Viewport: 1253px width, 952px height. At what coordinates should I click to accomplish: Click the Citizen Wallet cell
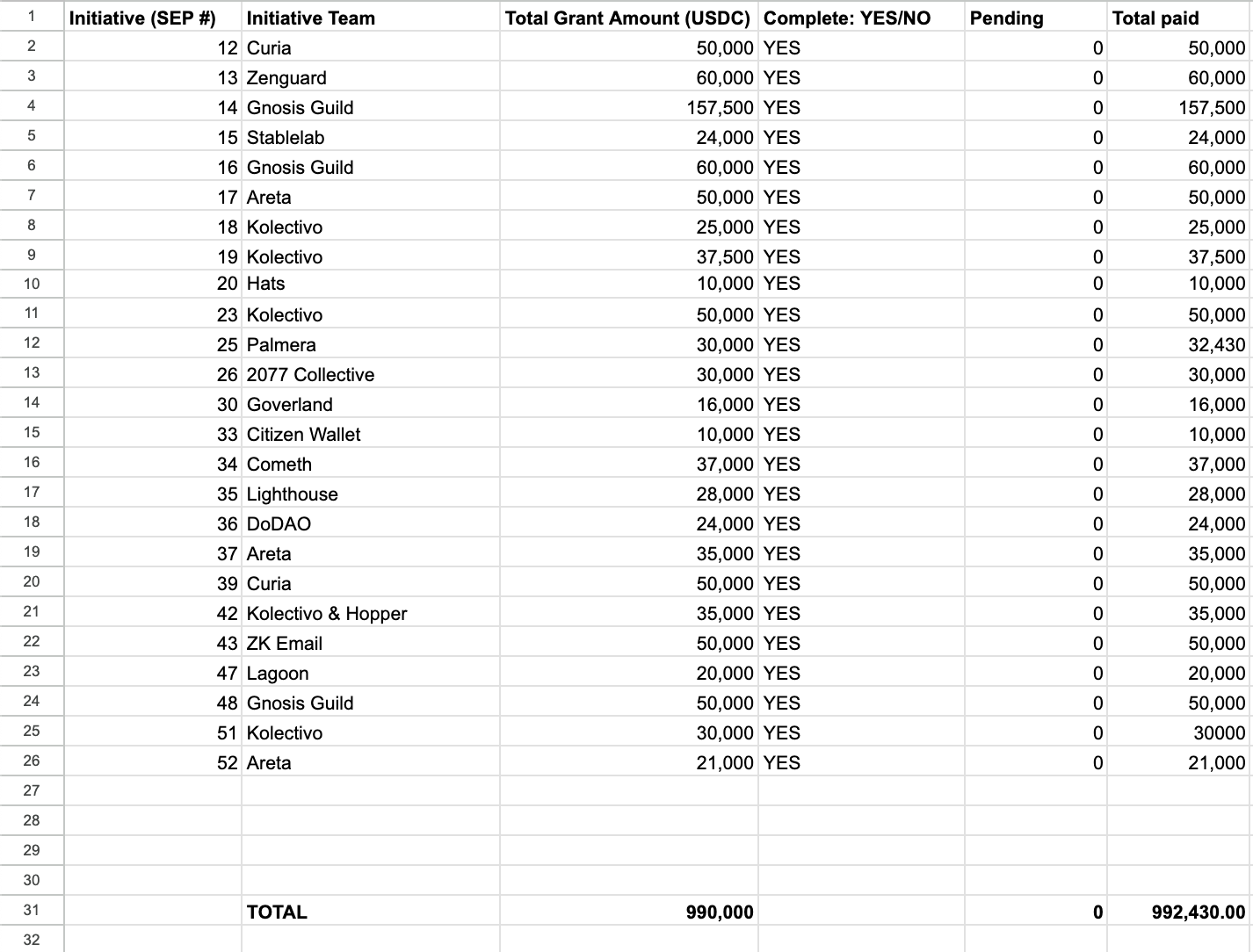click(370, 434)
